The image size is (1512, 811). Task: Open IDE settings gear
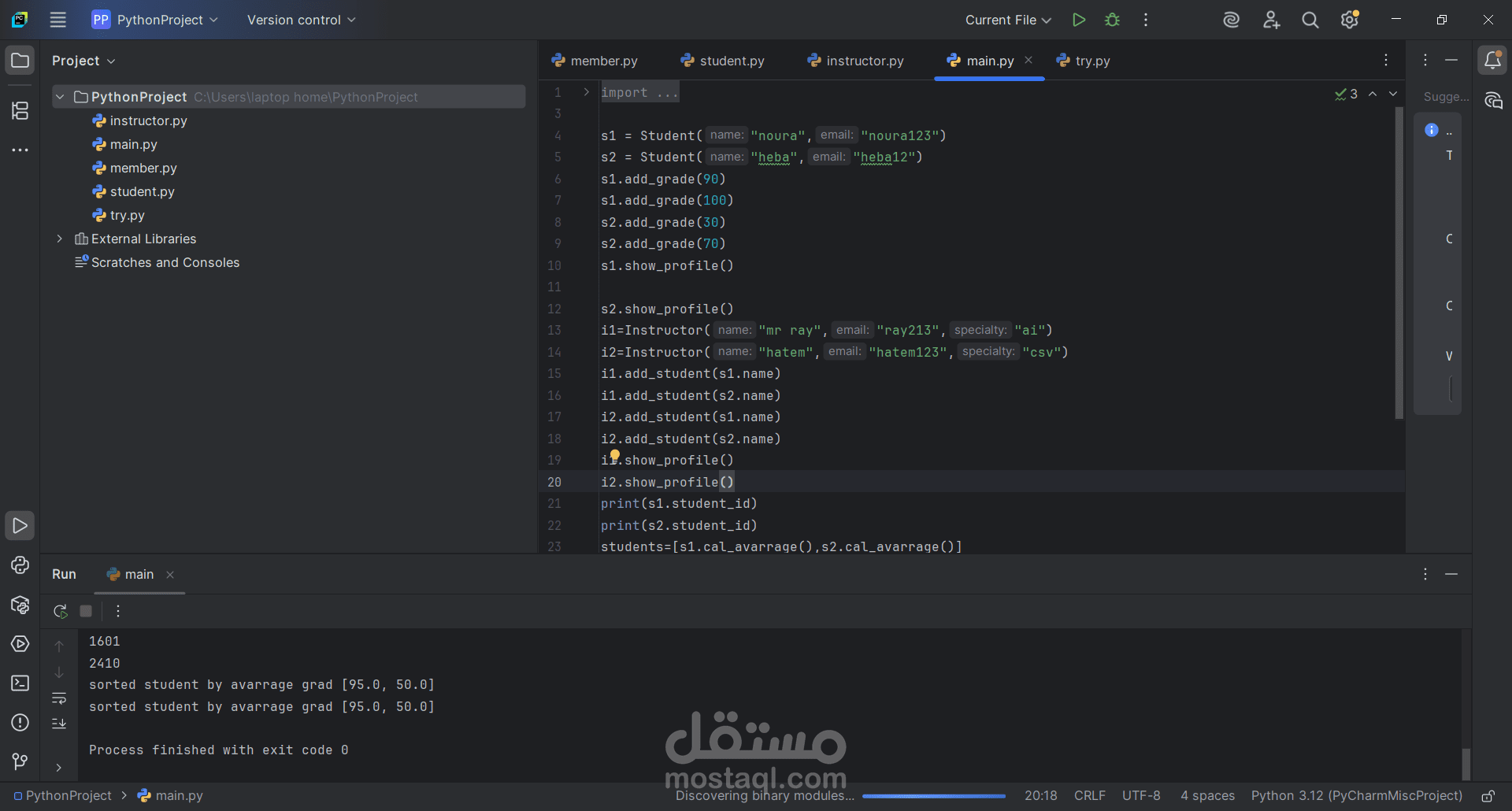tap(1350, 20)
